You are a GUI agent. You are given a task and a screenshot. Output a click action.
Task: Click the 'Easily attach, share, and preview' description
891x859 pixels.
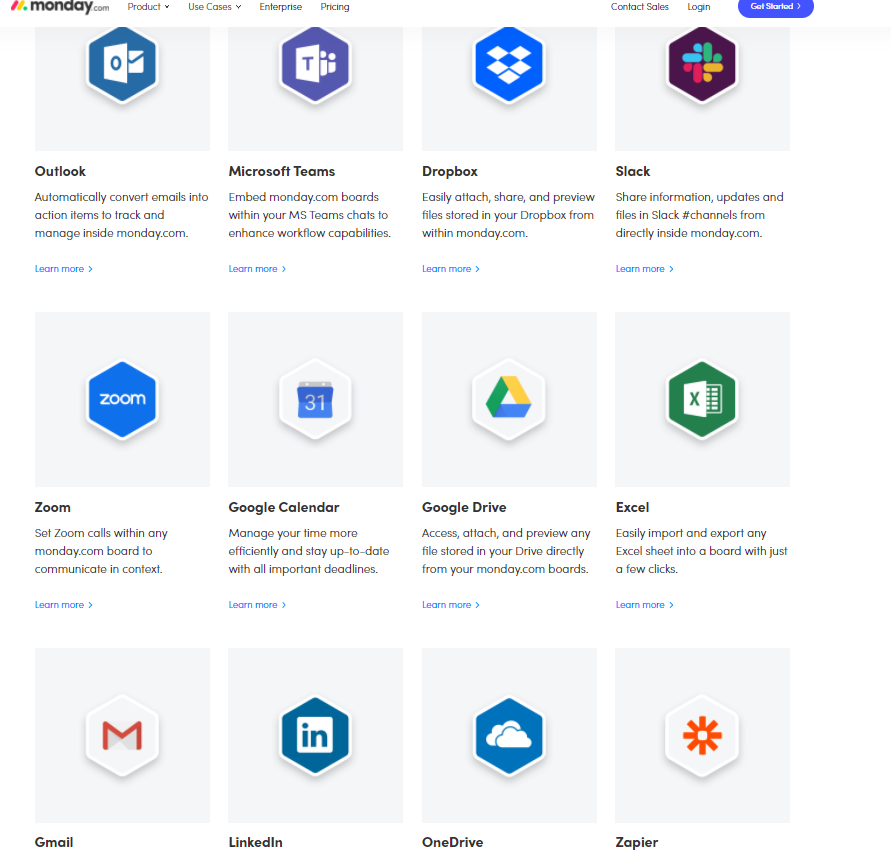point(508,215)
